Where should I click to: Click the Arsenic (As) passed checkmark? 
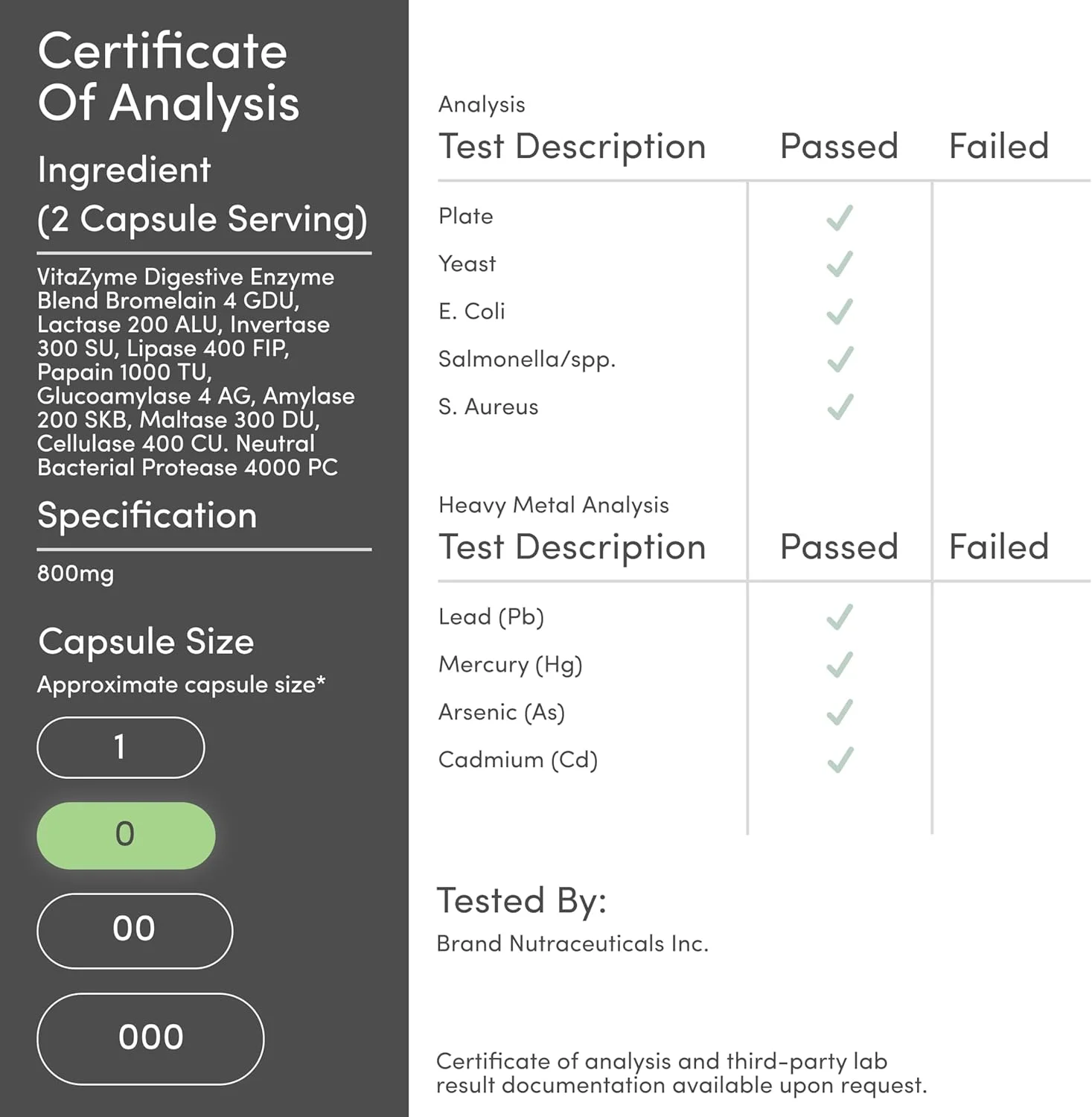click(x=840, y=713)
